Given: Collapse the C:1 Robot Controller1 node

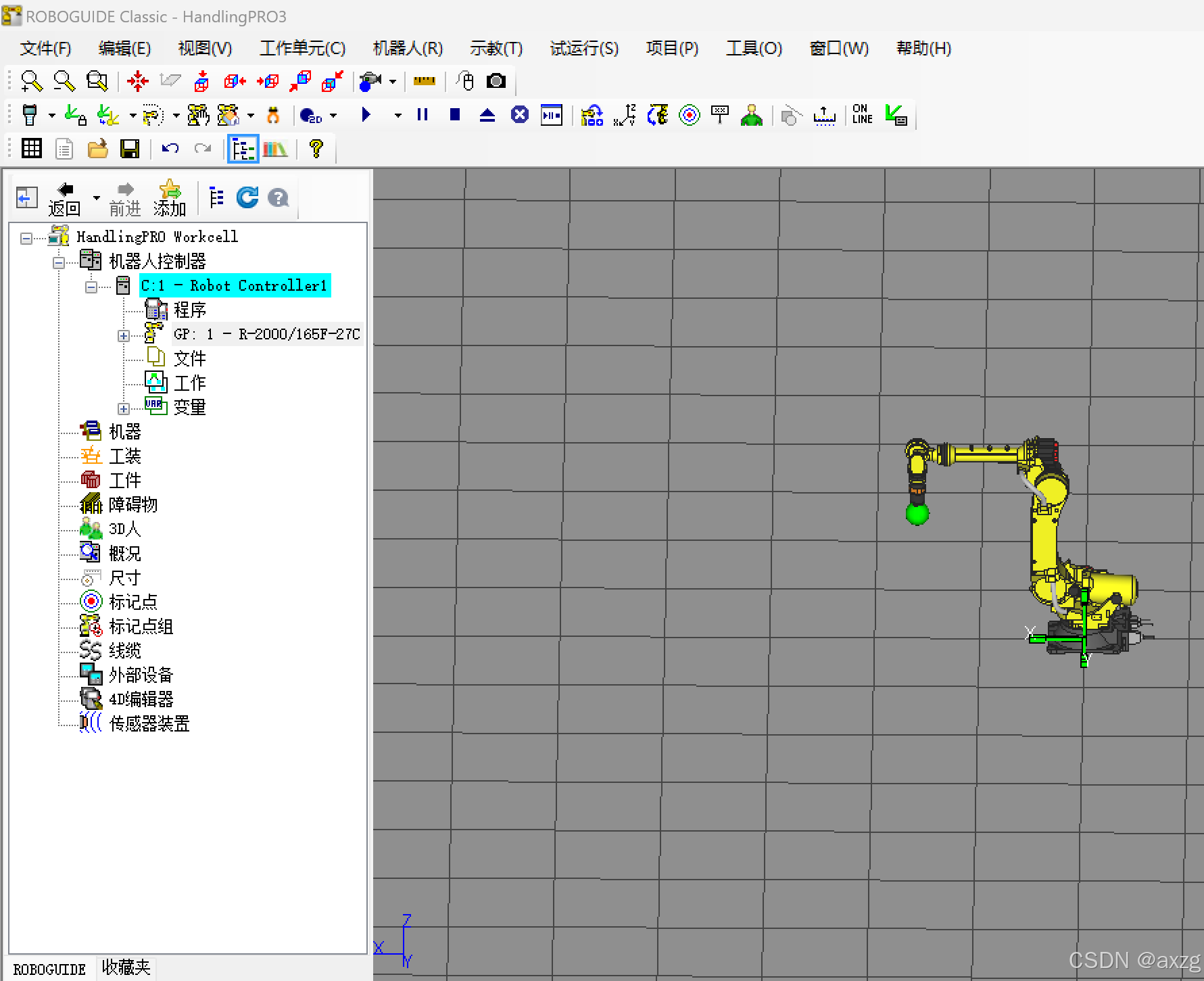Looking at the screenshot, I should click(x=91, y=287).
